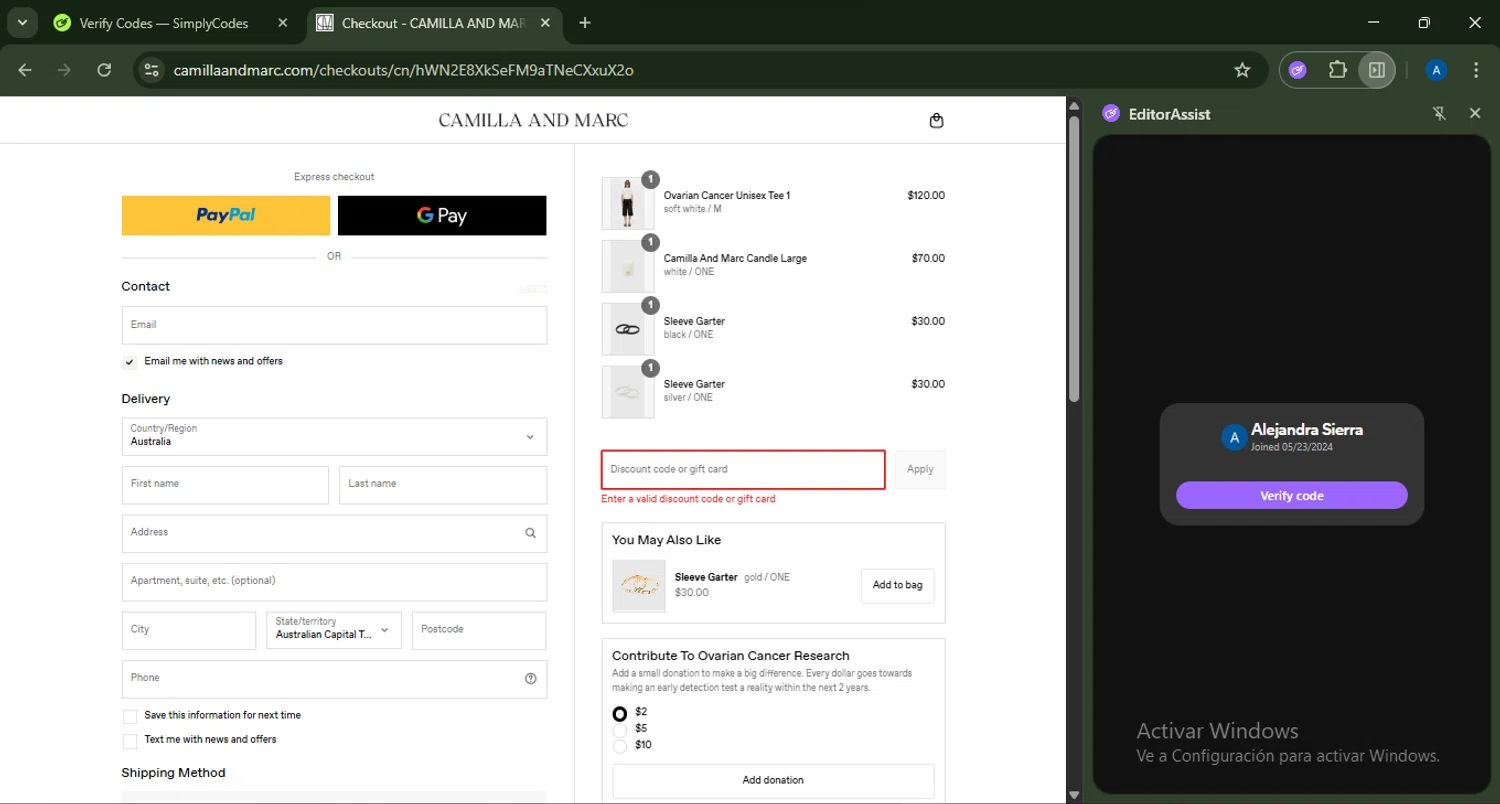1500x804 pixels.
Task: Close the Verify Codes SimplyCodes tab
Action: click(x=283, y=23)
